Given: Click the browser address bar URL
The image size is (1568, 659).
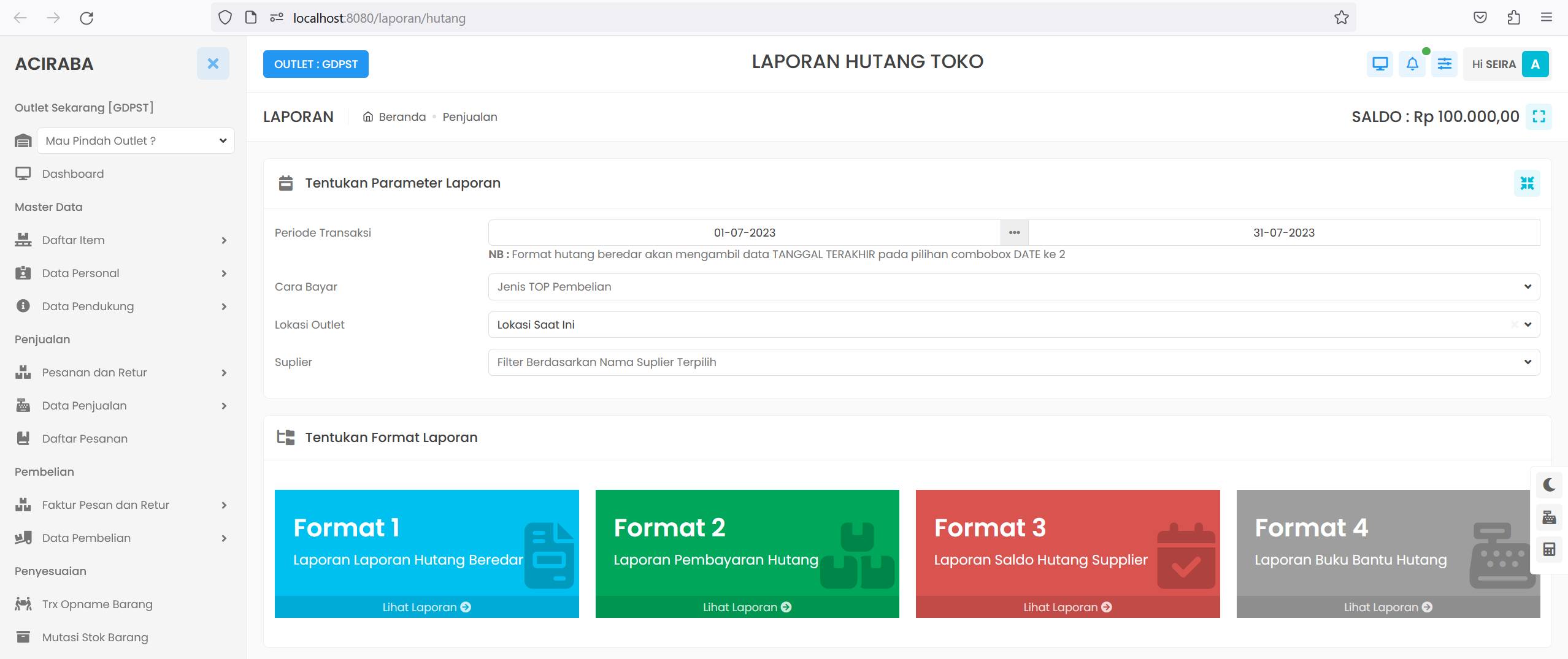Looking at the screenshot, I should (x=379, y=18).
